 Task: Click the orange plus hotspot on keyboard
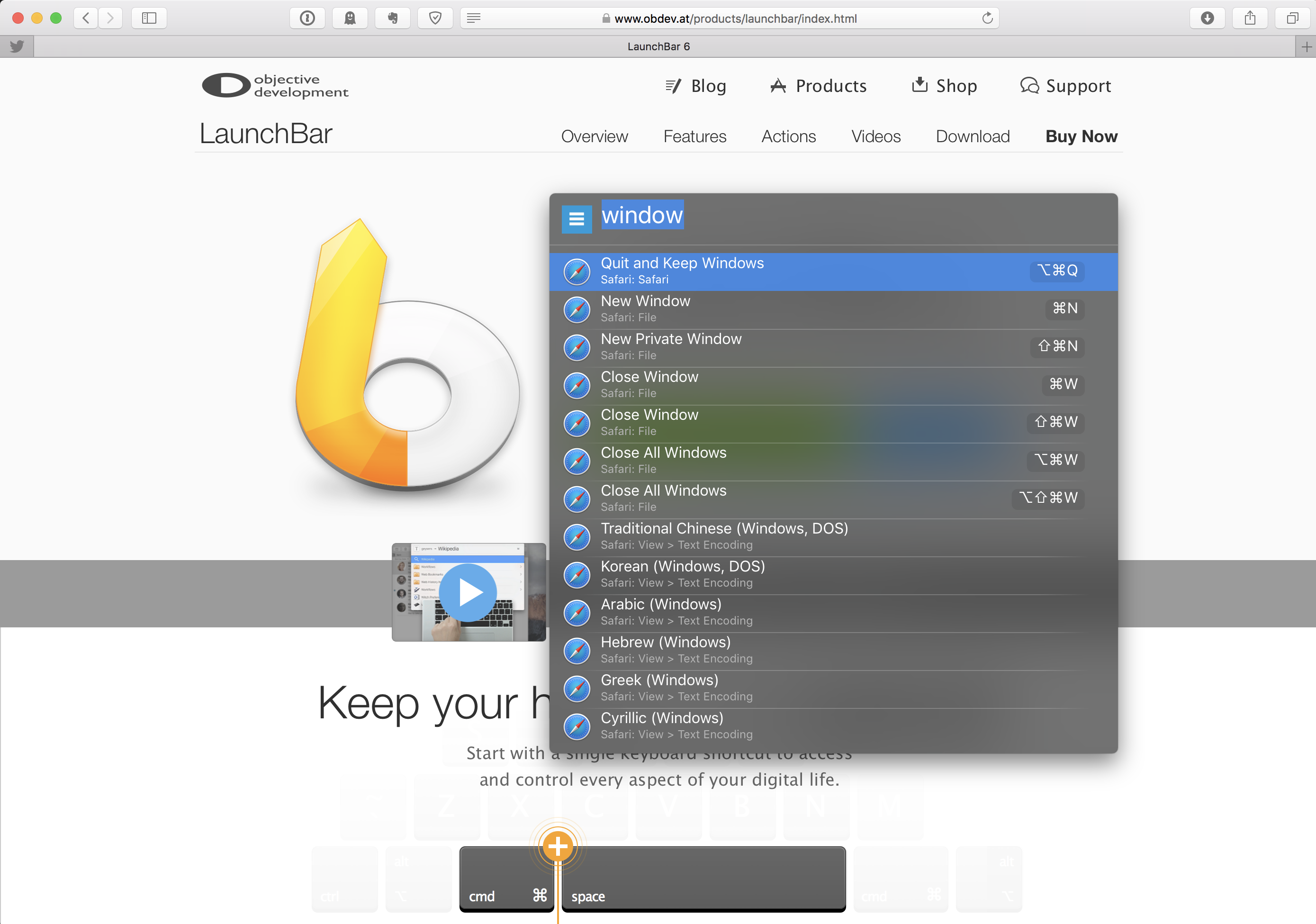[x=558, y=846]
